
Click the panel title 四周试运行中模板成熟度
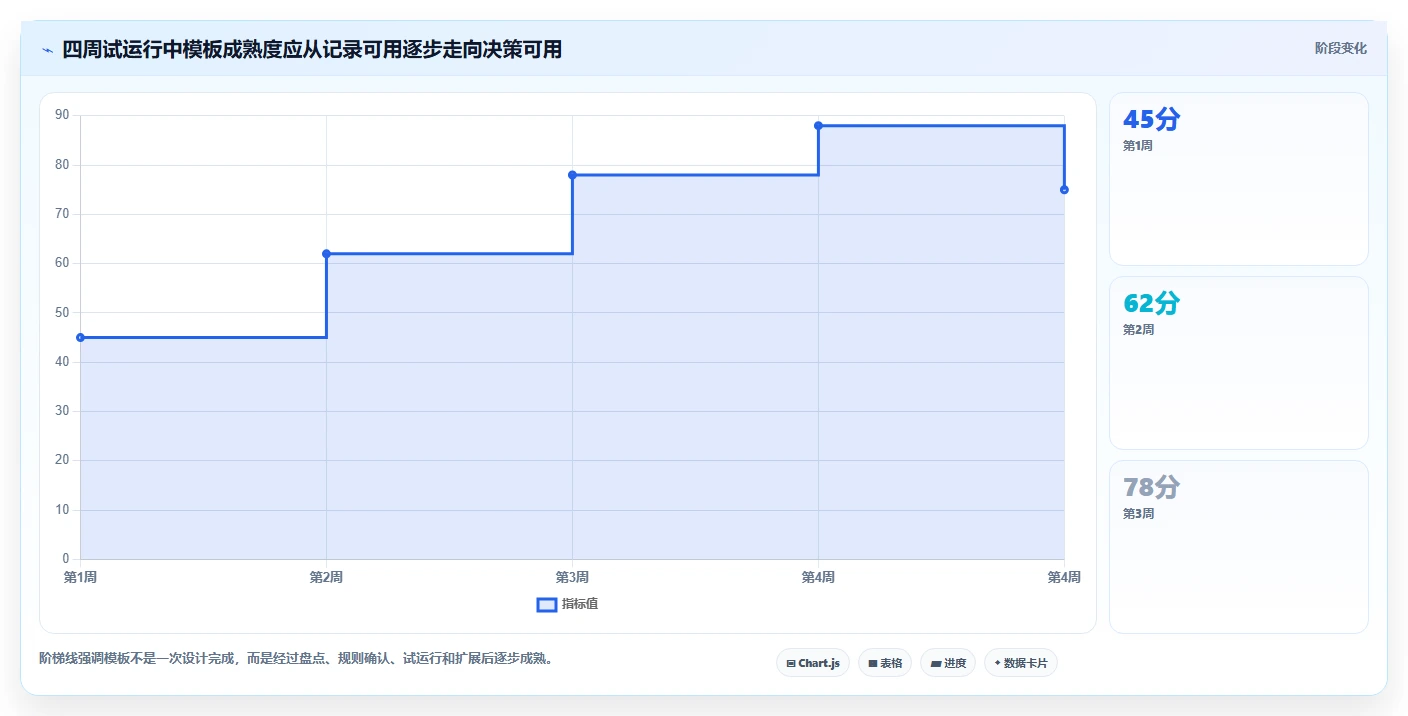coord(312,49)
